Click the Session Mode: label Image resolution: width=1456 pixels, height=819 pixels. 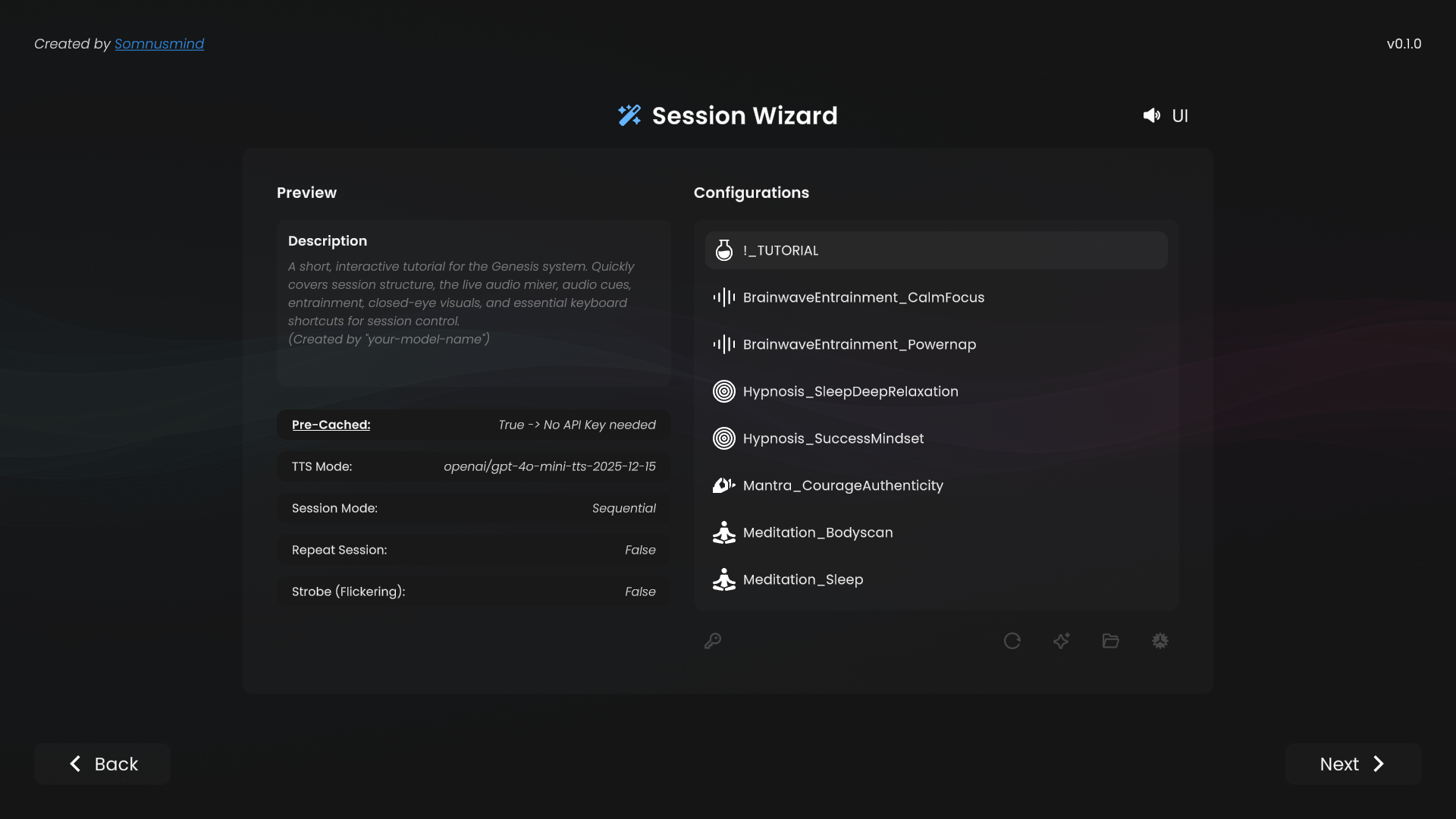[x=334, y=508]
